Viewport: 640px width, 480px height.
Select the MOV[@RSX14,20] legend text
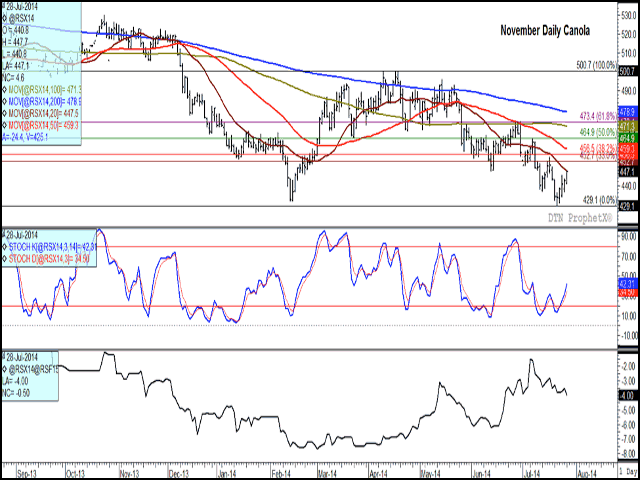coord(42,112)
